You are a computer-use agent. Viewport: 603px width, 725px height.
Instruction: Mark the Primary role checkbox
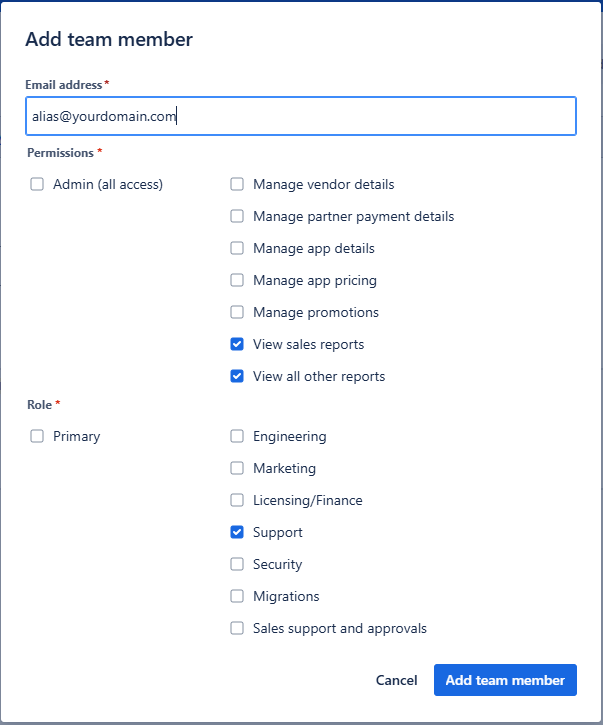coord(37,436)
